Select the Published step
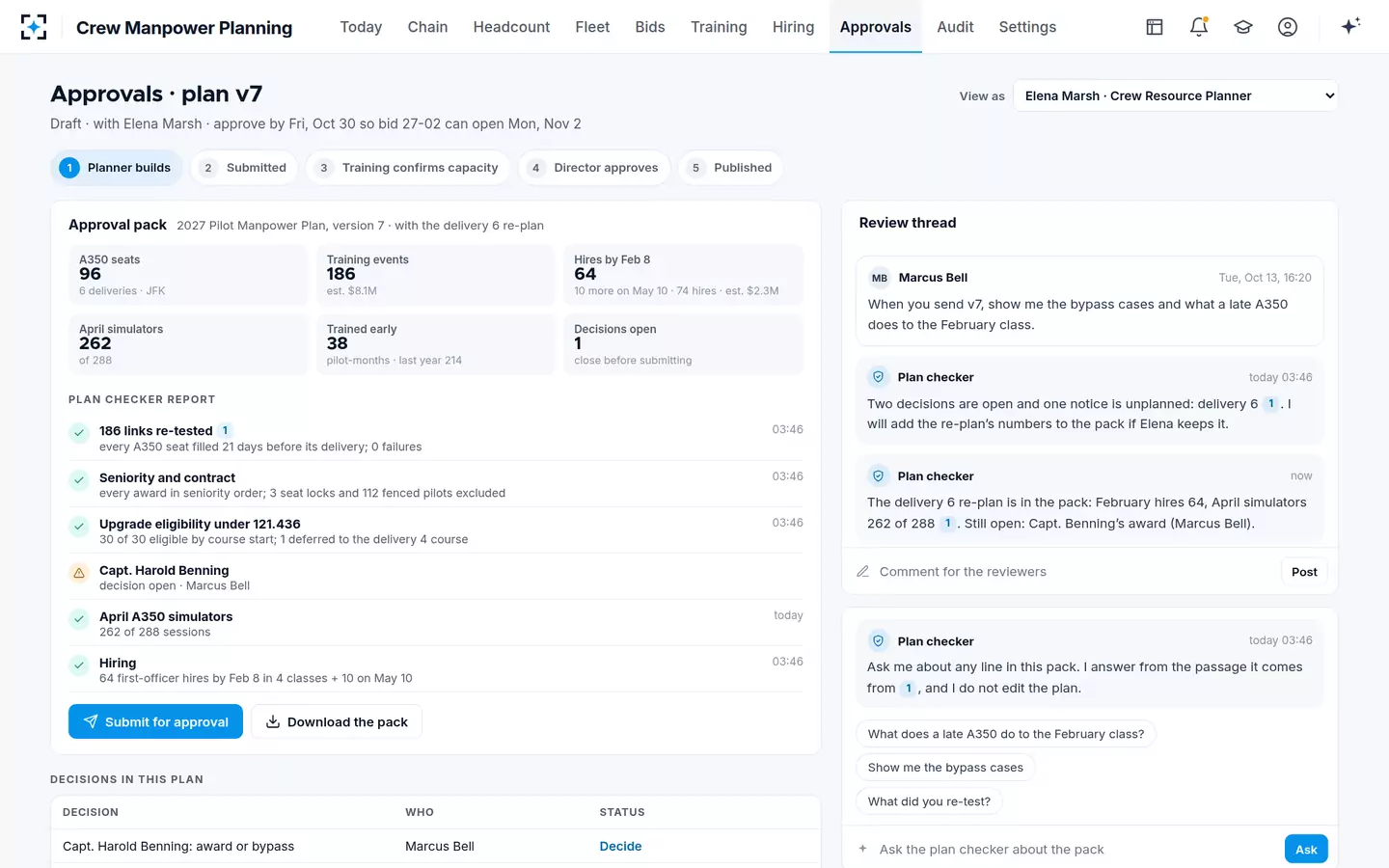The height and width of the screenshot is (868, 1389). [x=730, y=168]
